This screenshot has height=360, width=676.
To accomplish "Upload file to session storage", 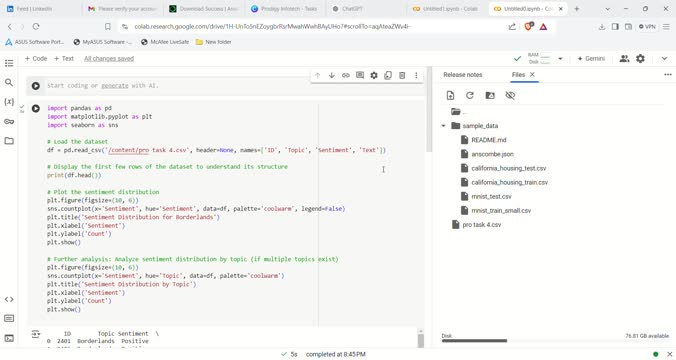I will (450, 95).
